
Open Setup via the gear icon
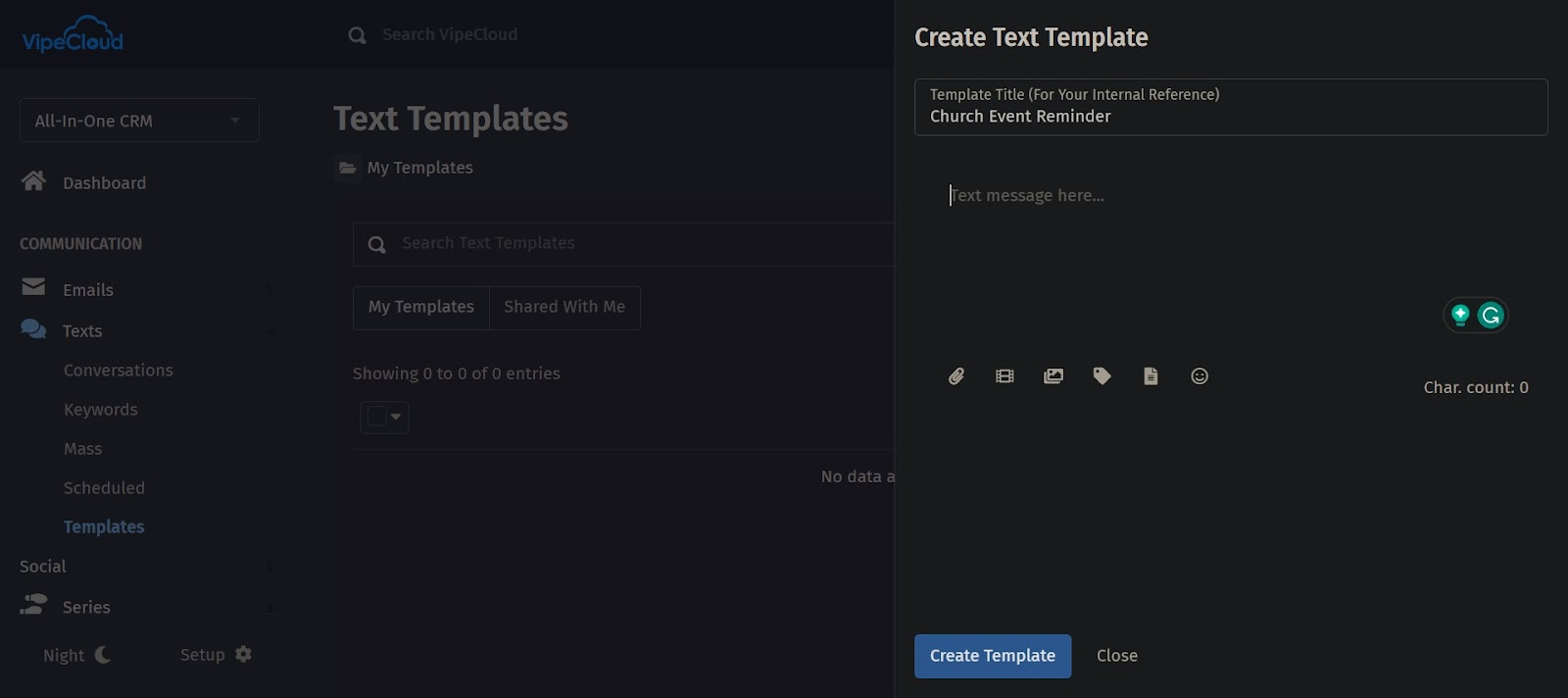(243, 654)
